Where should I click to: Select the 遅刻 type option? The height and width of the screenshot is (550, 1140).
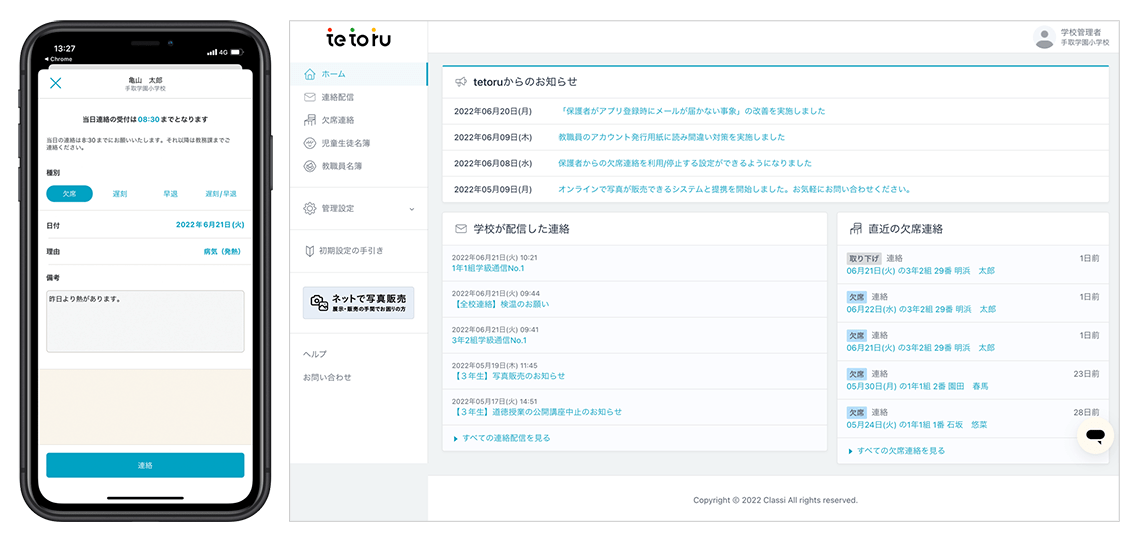[119, 194]
